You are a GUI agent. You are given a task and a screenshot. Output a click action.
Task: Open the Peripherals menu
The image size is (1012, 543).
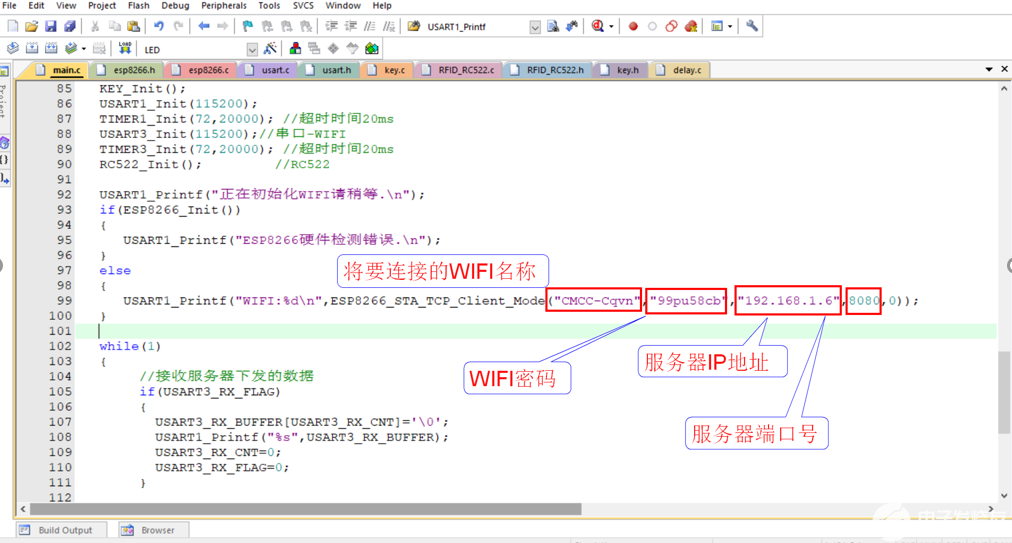[x=223, y=6]
